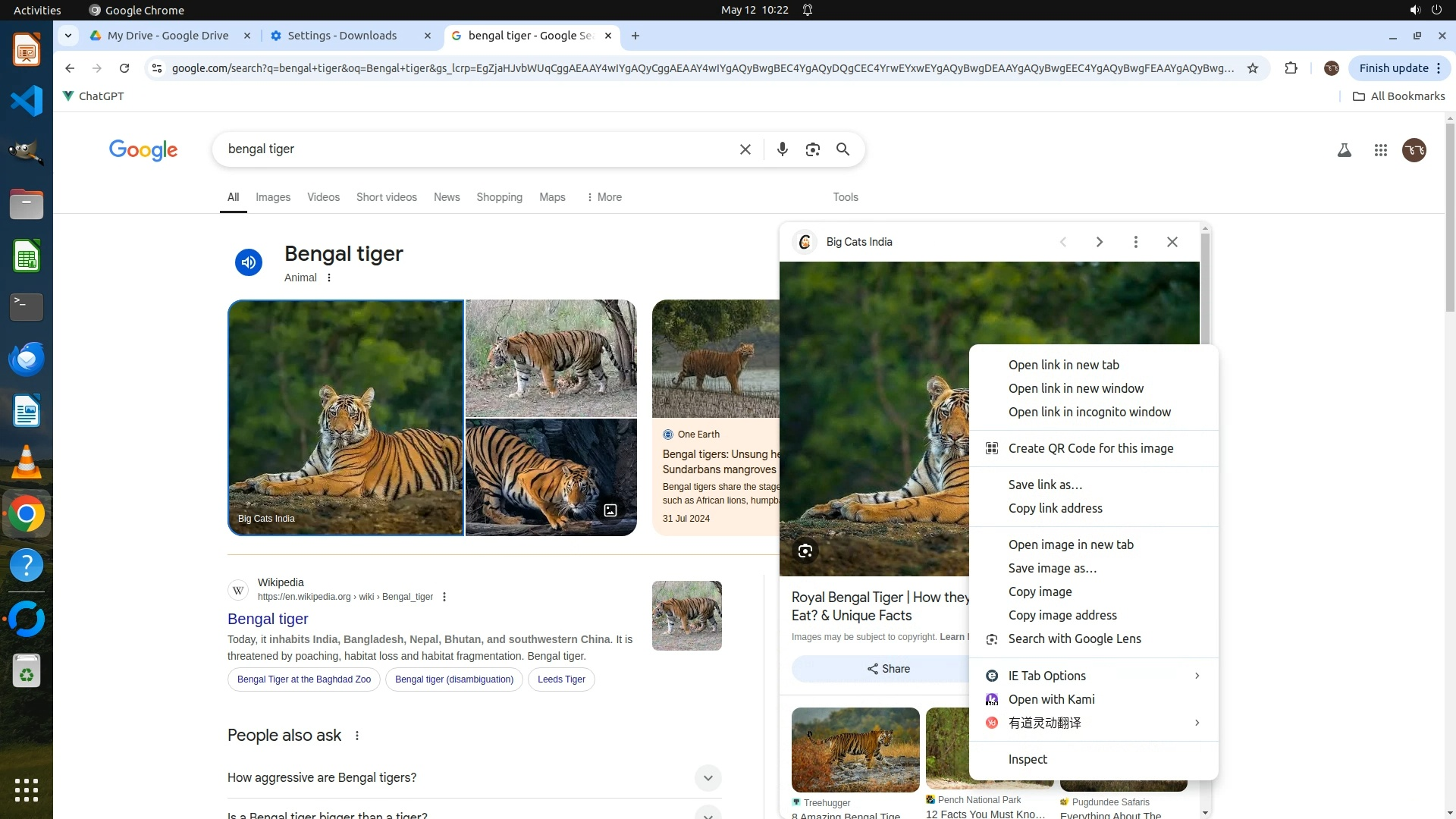The height and width of the screenshot is (819, 1456).
Task: Select 'Copy image address' menu entry
Action: 1062,615
